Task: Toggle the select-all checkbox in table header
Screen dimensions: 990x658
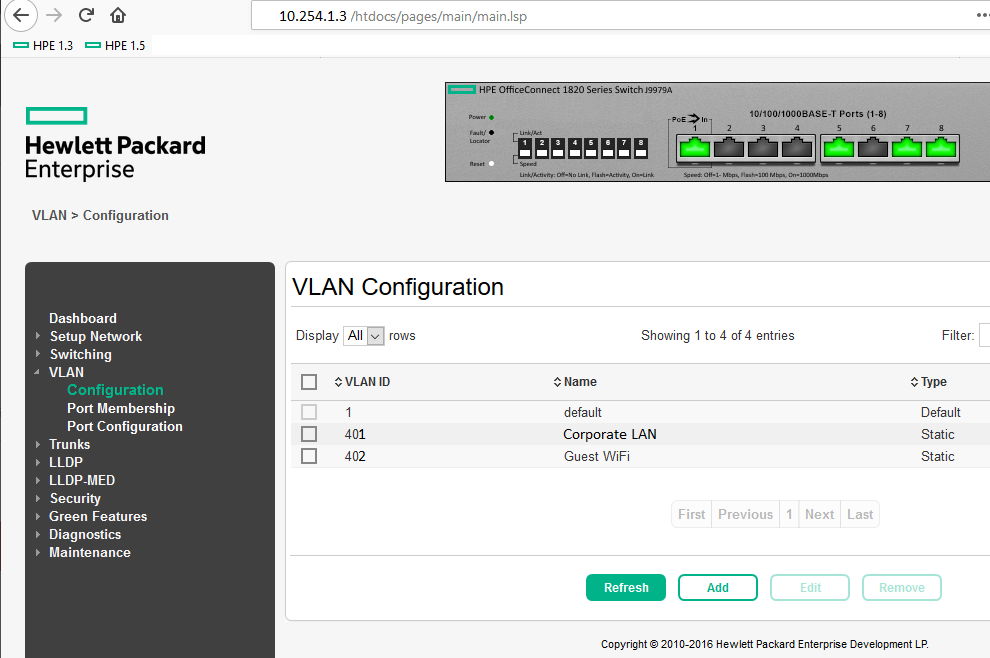Action: tap(309, 382)
